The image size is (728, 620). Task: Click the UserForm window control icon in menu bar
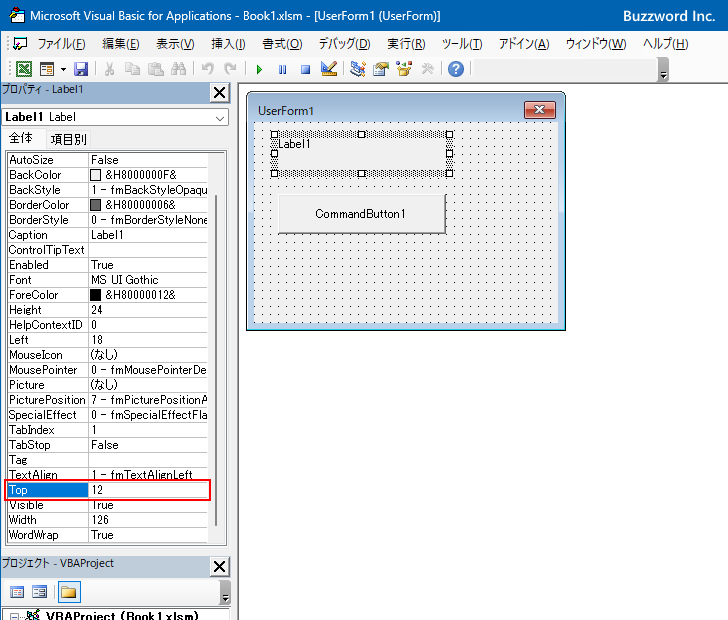[20, 44]
